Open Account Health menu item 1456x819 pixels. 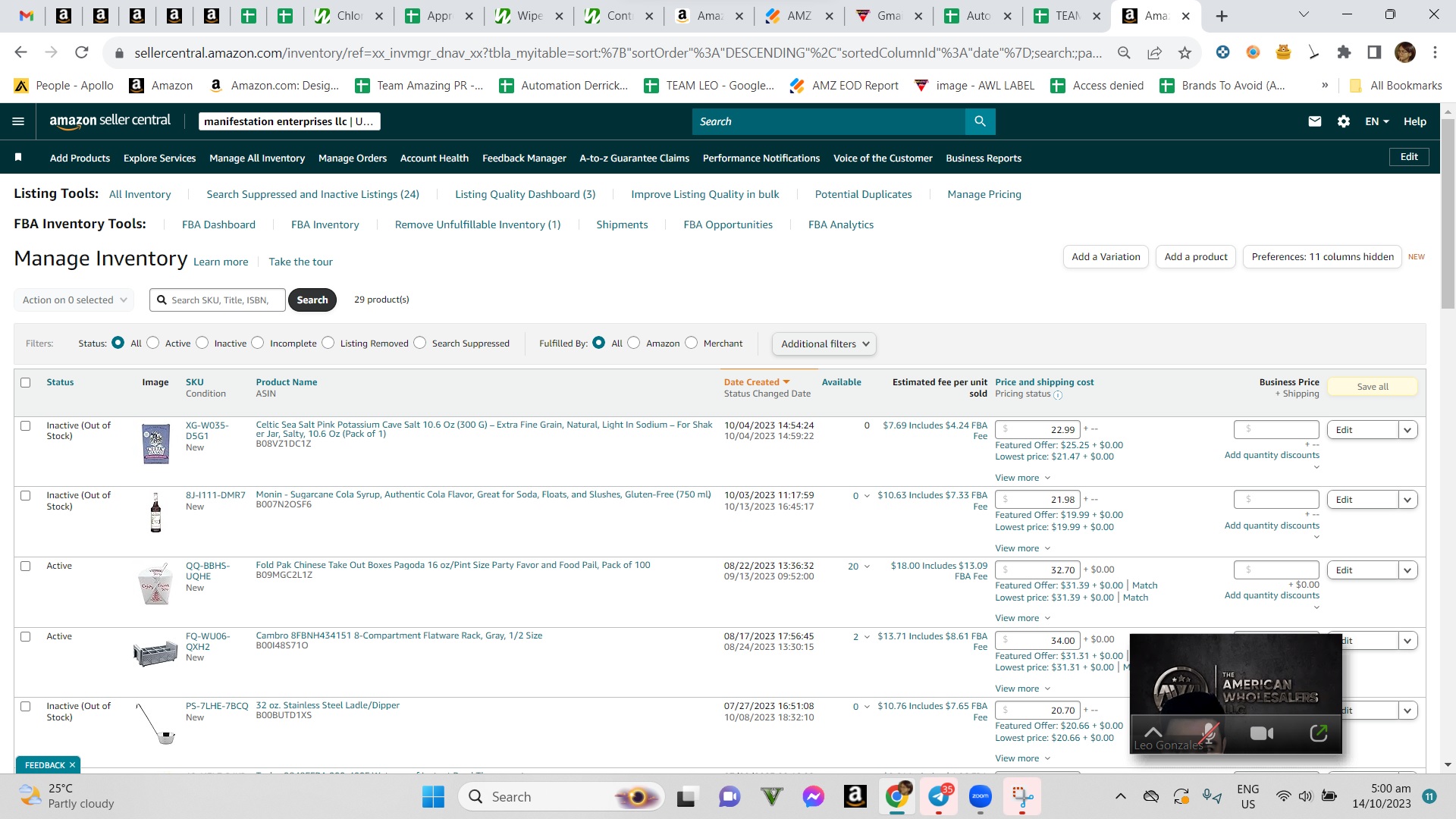click(x=435, y=158)
